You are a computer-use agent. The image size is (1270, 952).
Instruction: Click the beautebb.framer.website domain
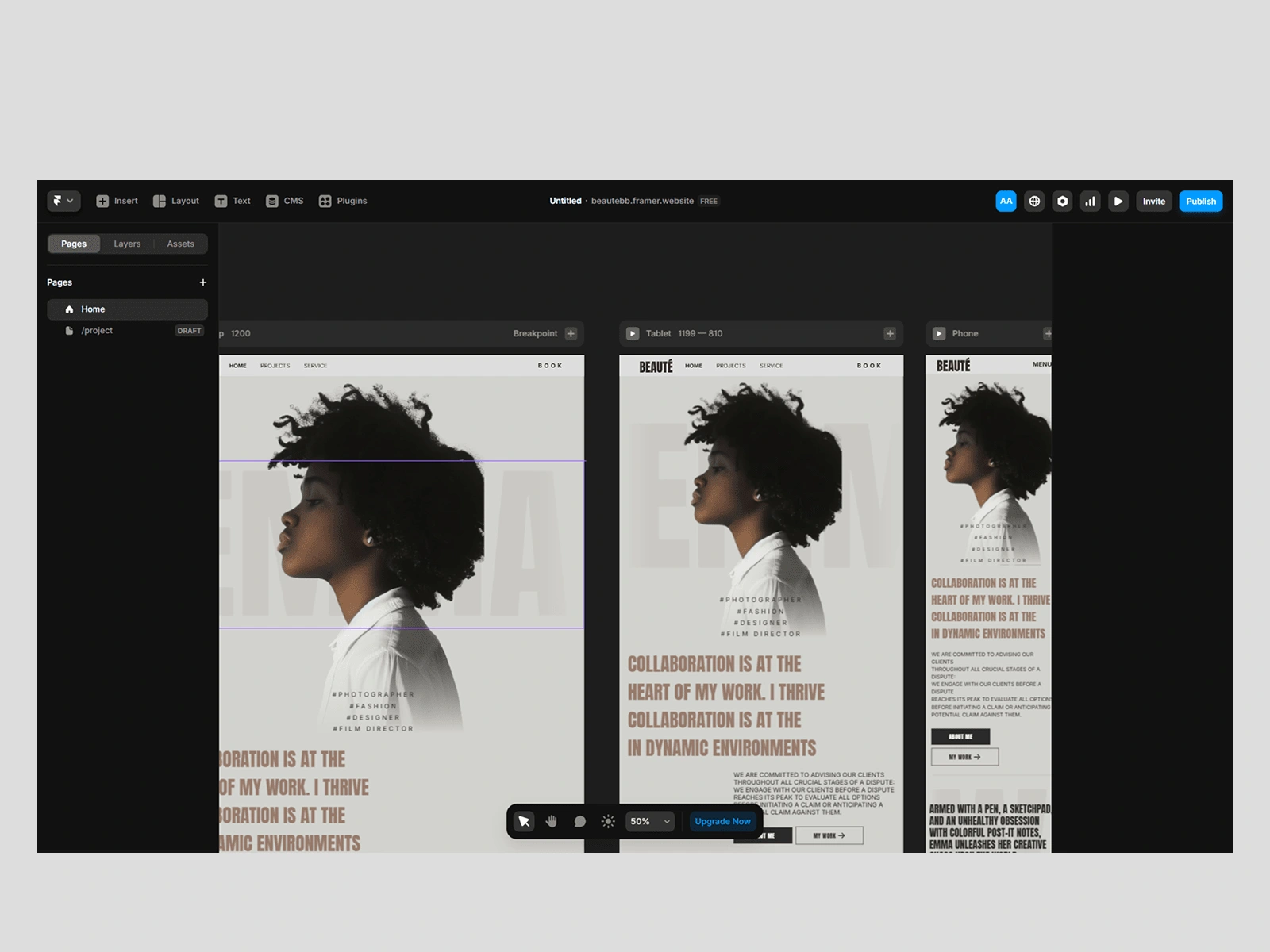pyautogui.click(x=642, y=201)
